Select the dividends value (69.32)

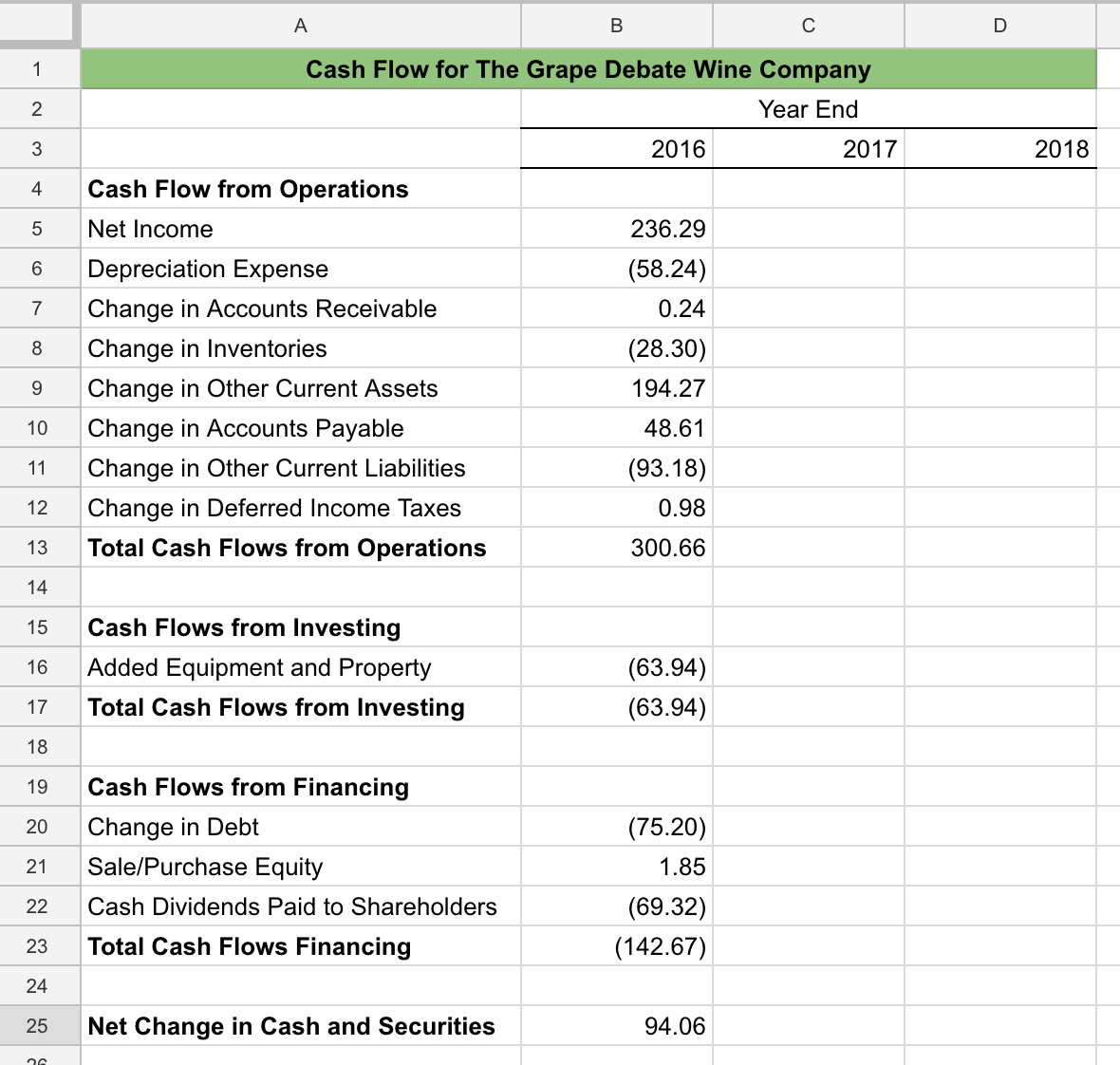point(617,906)
